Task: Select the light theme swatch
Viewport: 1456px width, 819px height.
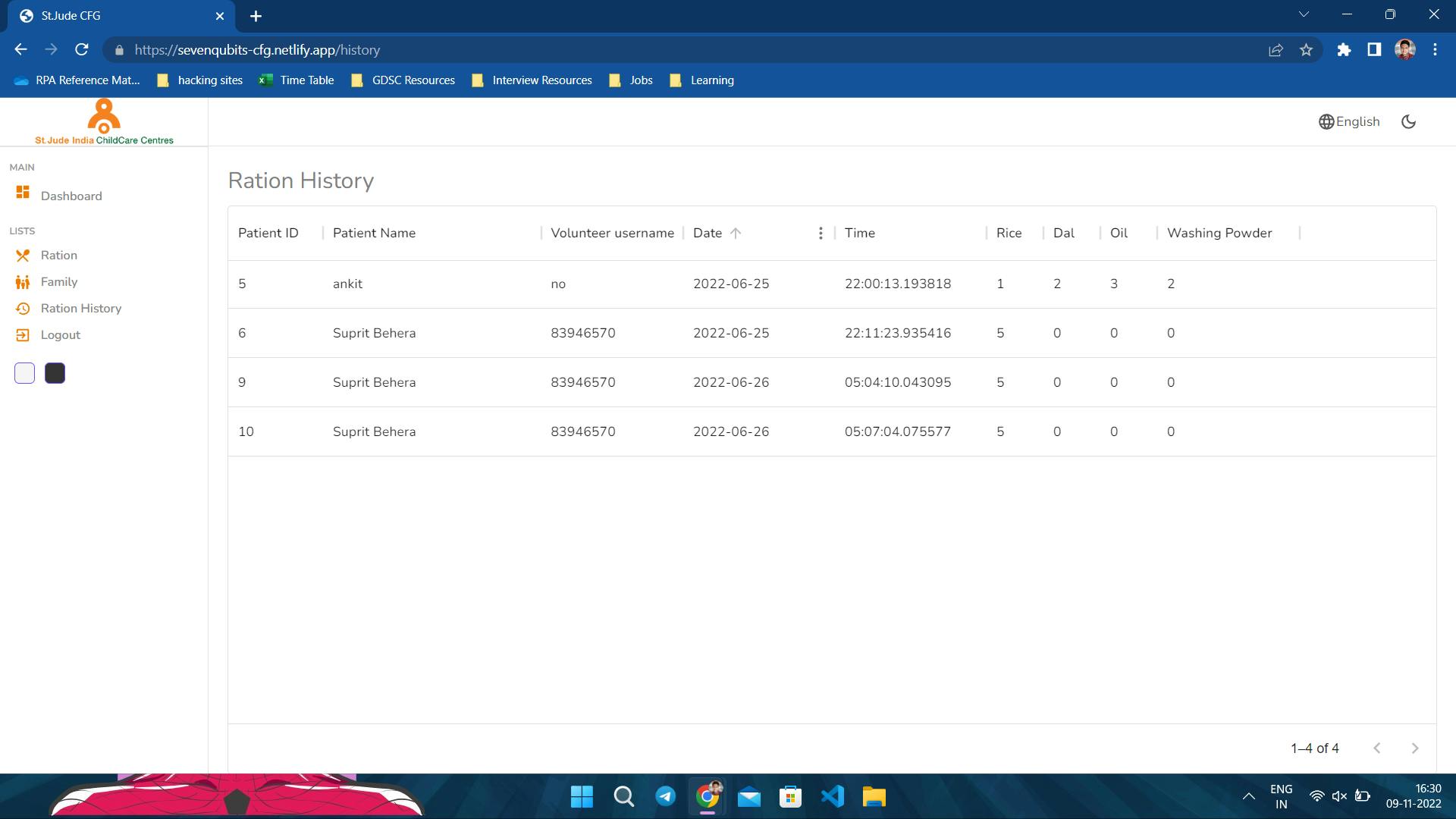Action: pyautogui.click(x=25, y=373)
